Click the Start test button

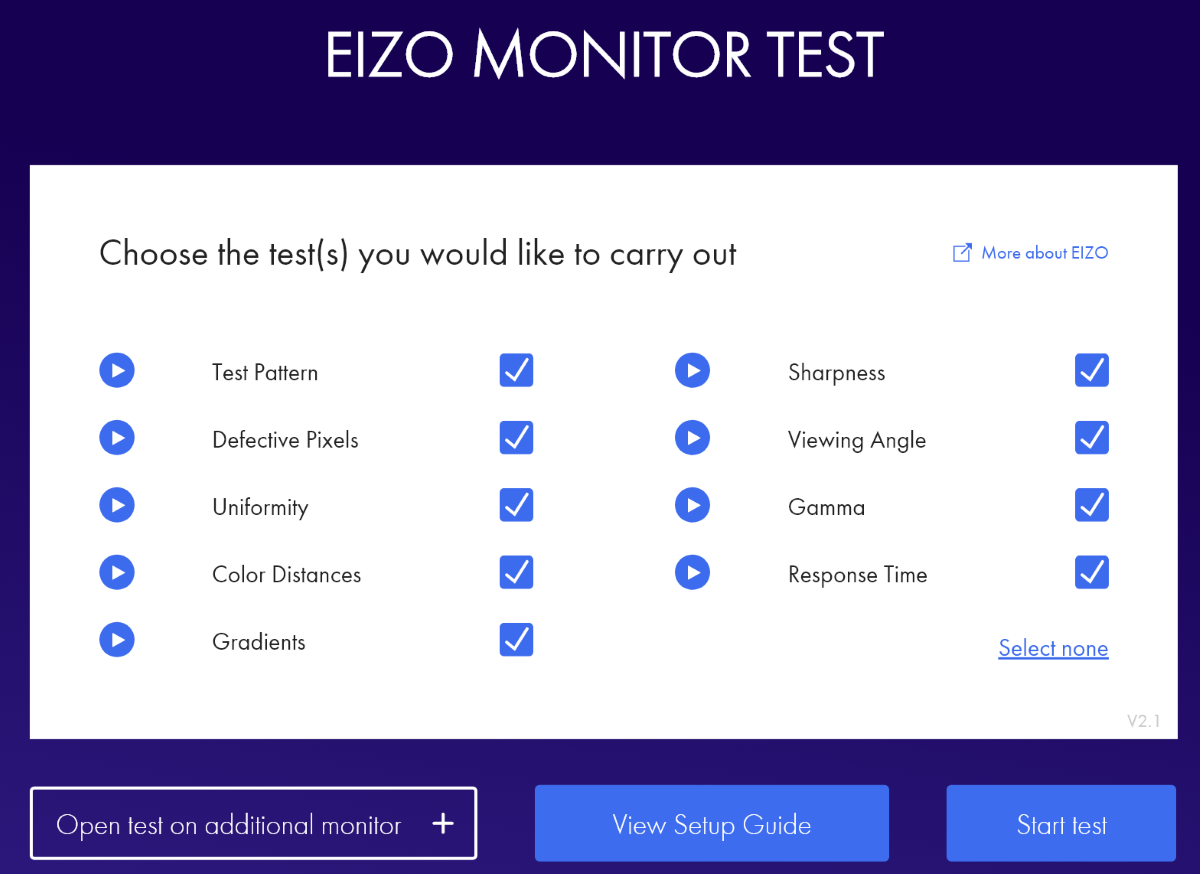[x=1061, y=823]
